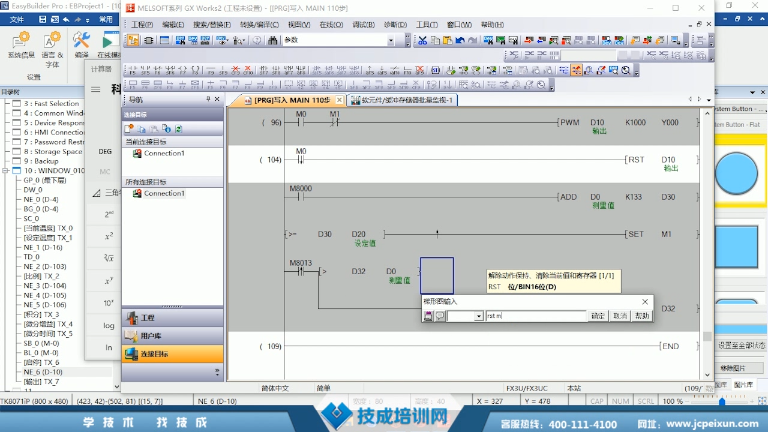Switch to the 软元件/缓冲存储器批量监视-1 tab

point(403,100)
